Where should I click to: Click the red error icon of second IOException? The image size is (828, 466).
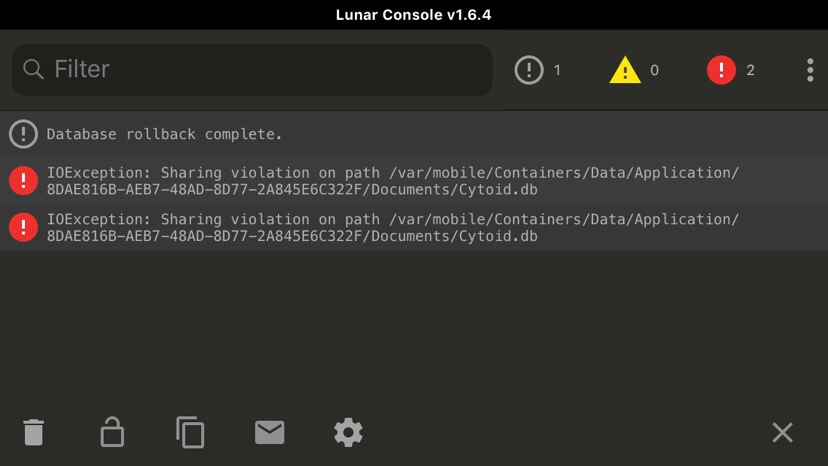tap(23, 227)
